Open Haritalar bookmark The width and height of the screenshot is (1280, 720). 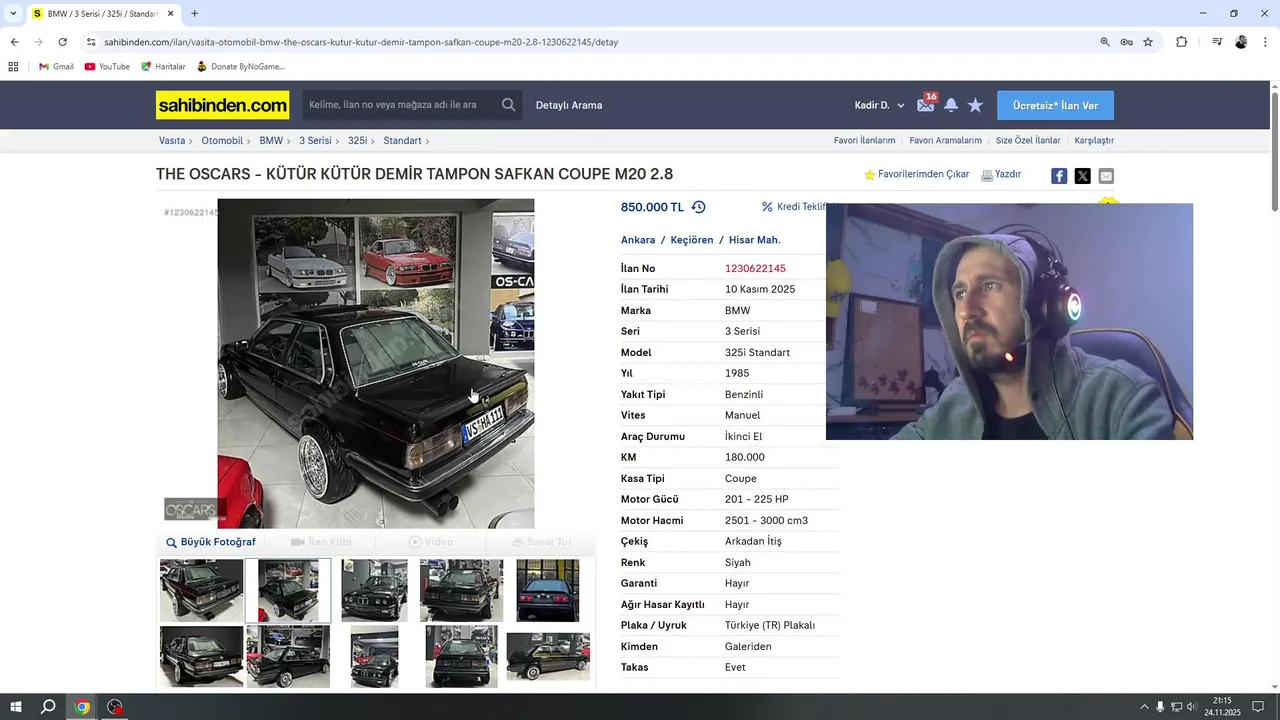coord(163,67)
